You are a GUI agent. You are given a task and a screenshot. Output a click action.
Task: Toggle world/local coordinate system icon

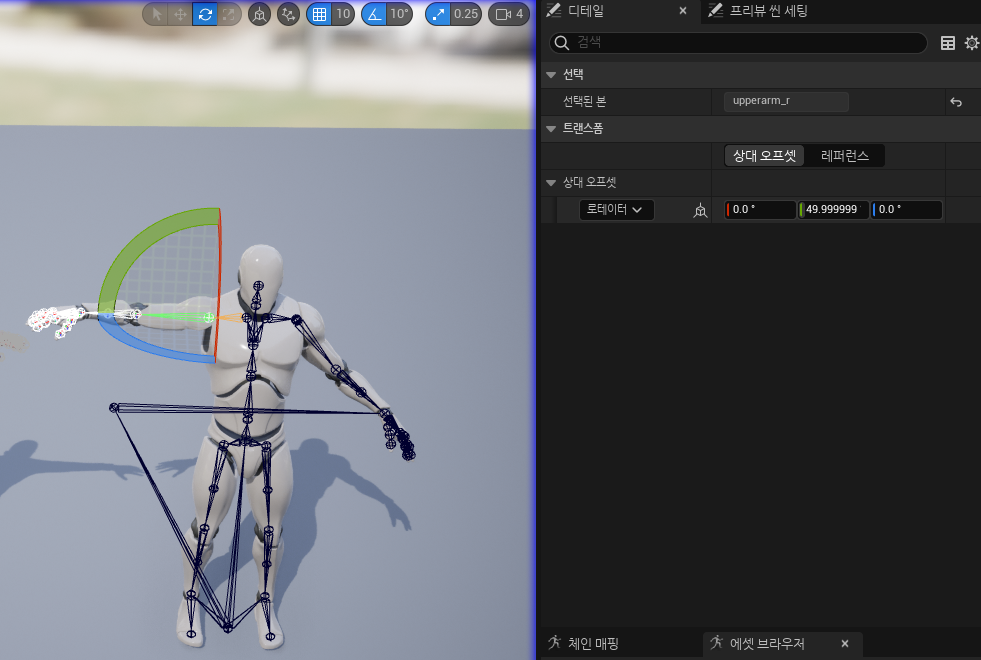click(259, 14)
